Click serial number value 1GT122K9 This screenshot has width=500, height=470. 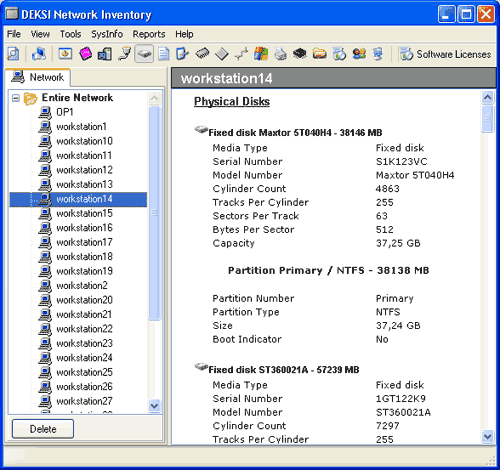[401, 399]
